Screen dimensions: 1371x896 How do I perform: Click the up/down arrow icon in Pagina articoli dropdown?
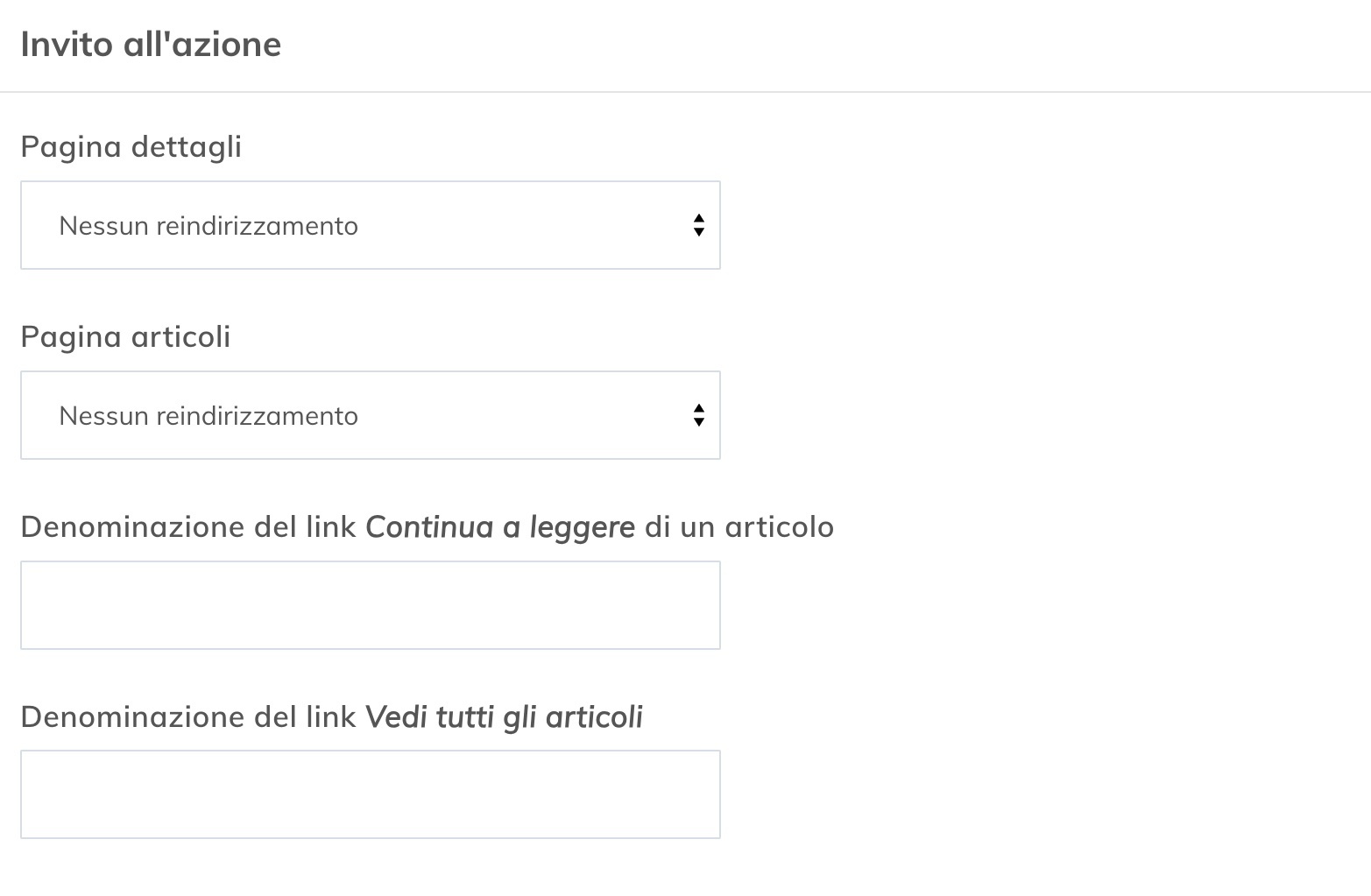pos(698,415)
